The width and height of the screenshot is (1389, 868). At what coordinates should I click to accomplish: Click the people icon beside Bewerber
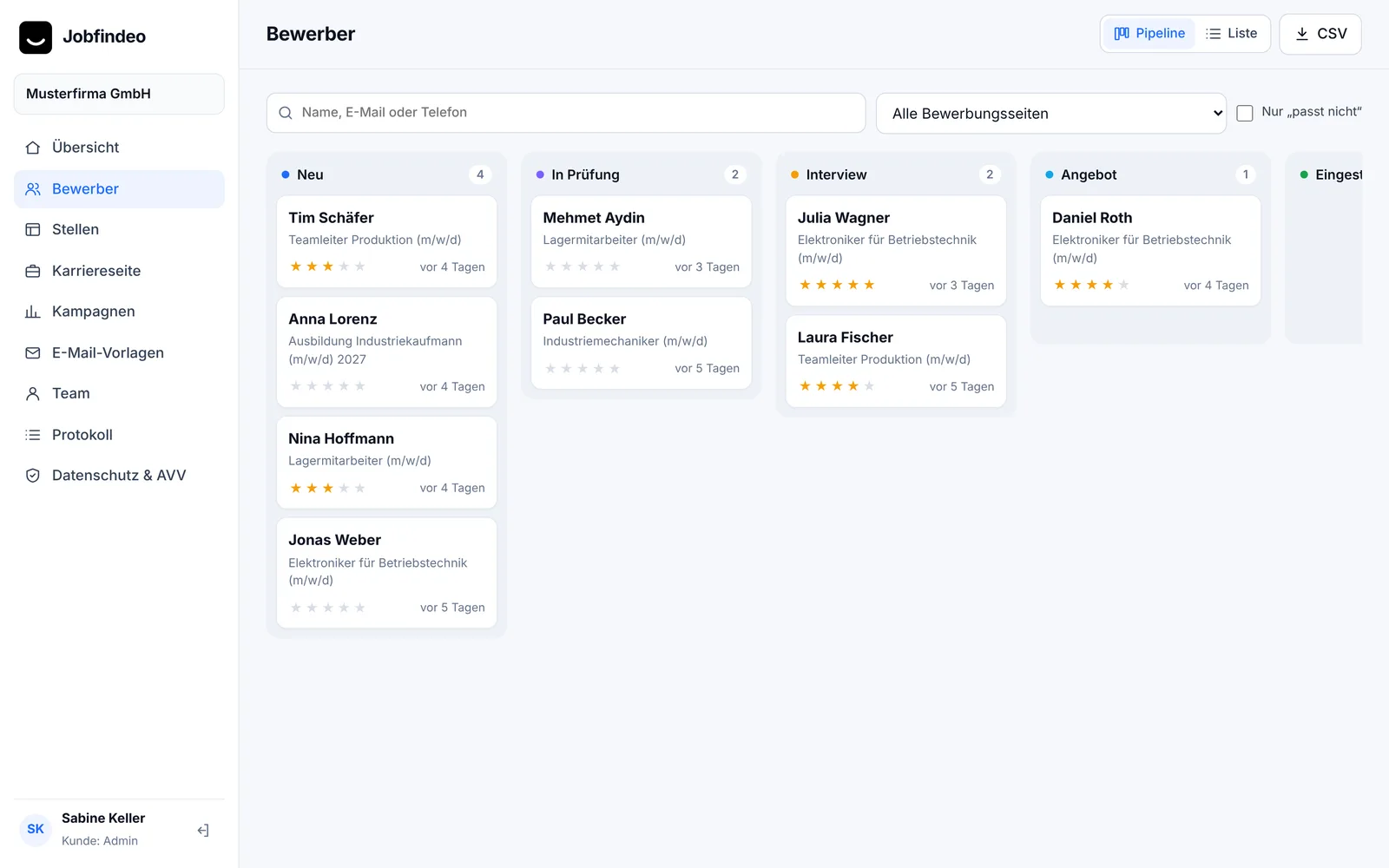(33, 189)
